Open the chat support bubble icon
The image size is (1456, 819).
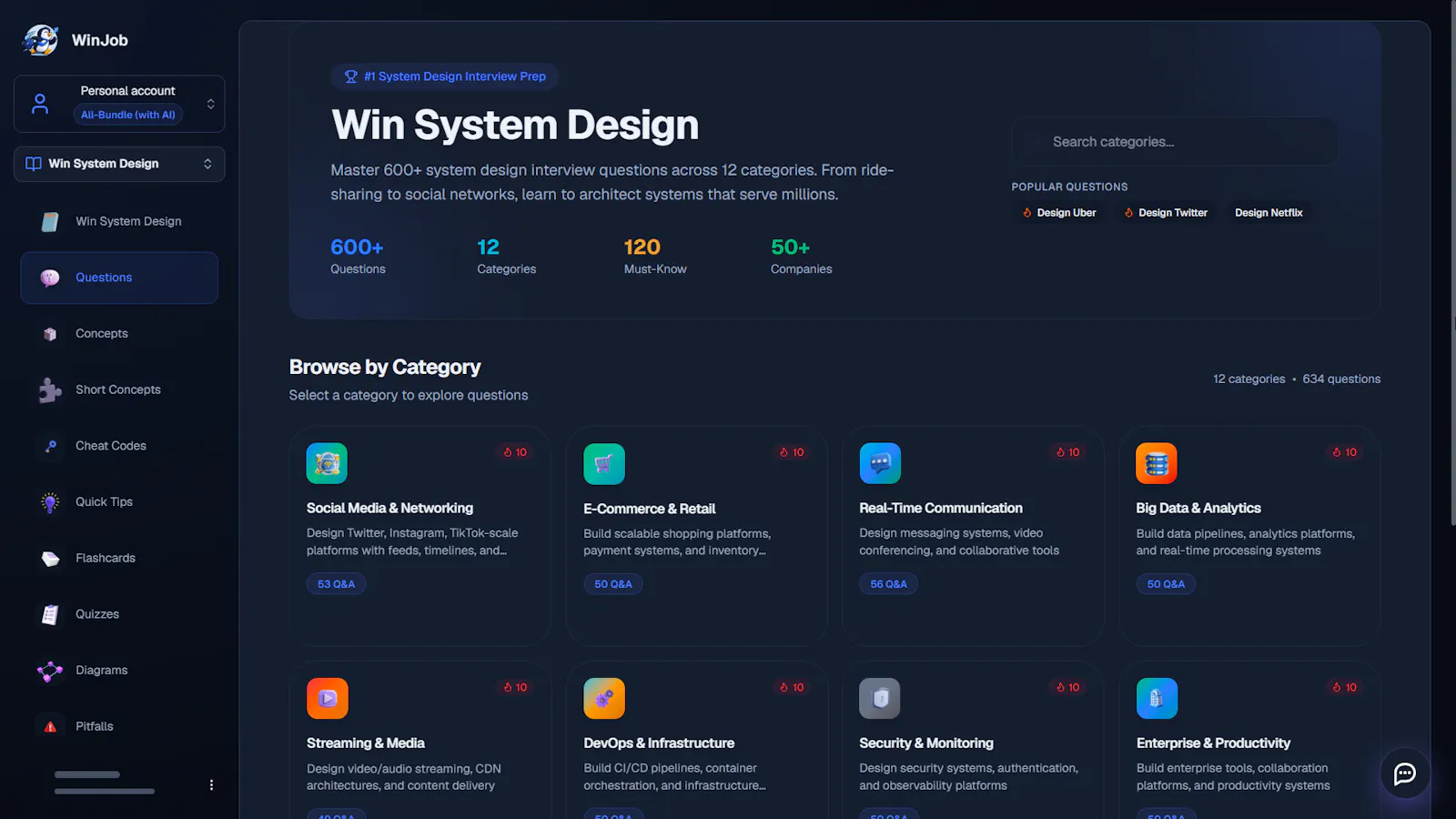[x=1405, y=773]
